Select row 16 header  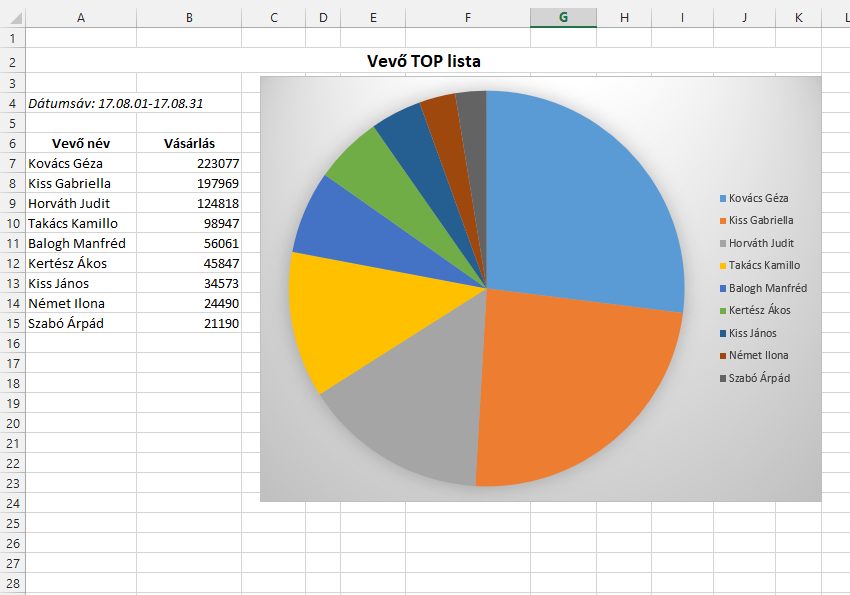(12, 343)
